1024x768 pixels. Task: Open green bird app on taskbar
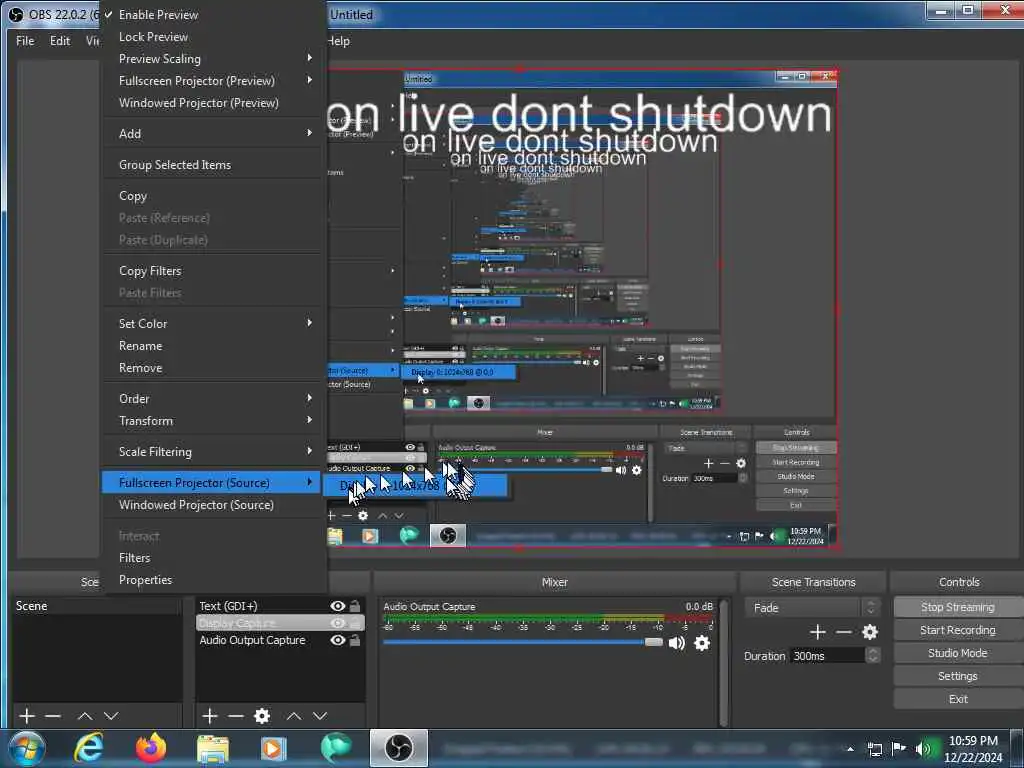(x=336, y=748)
